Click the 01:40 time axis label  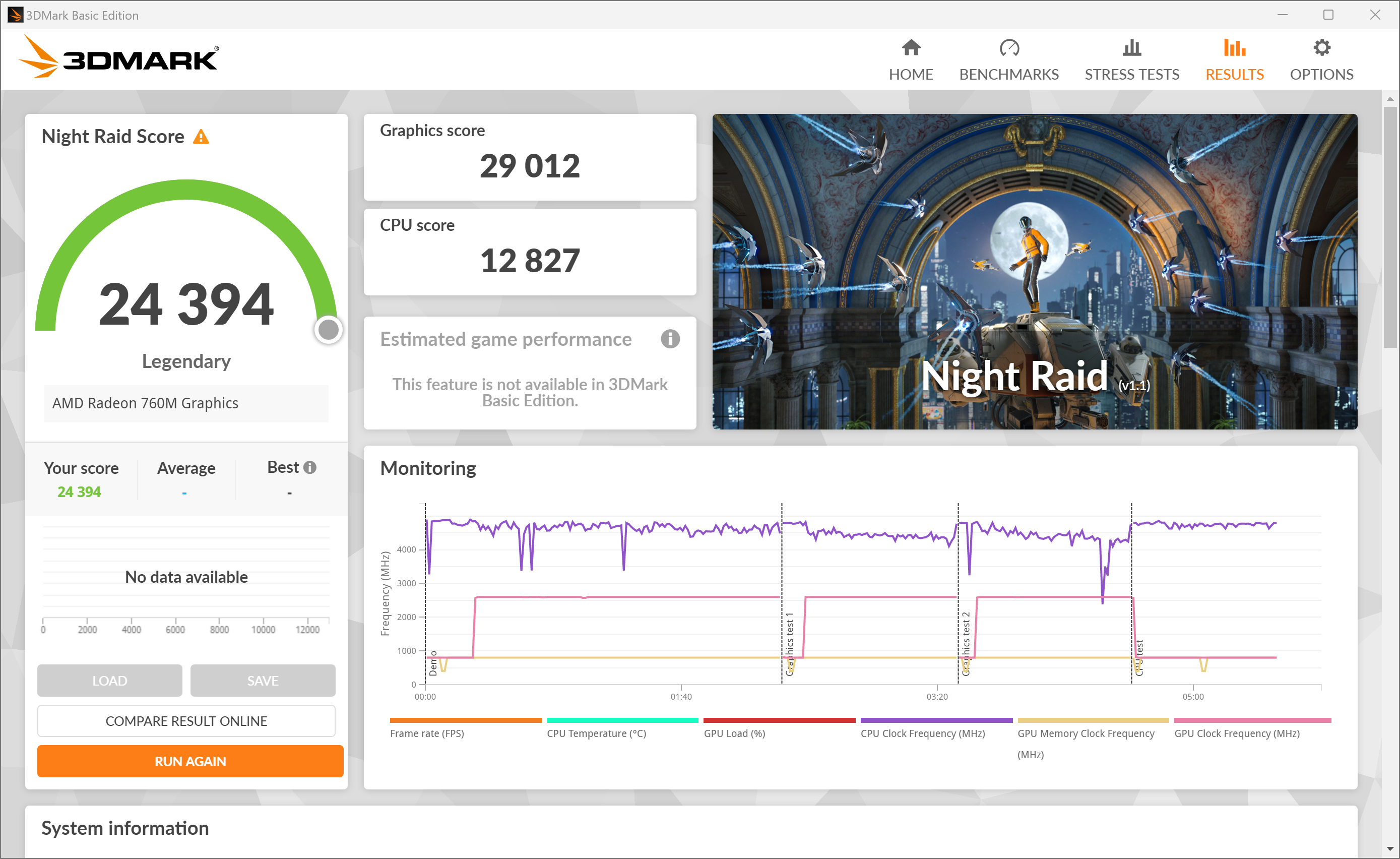(681, 696)
